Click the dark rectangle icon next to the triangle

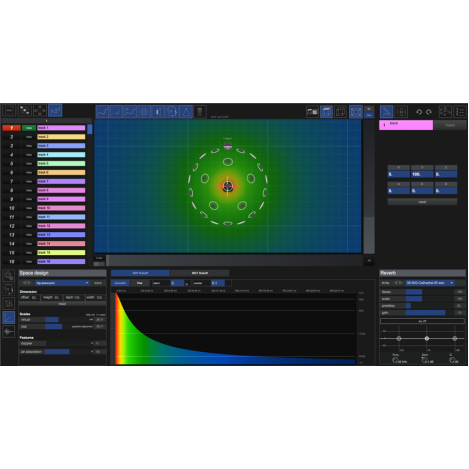click(200, 112)
